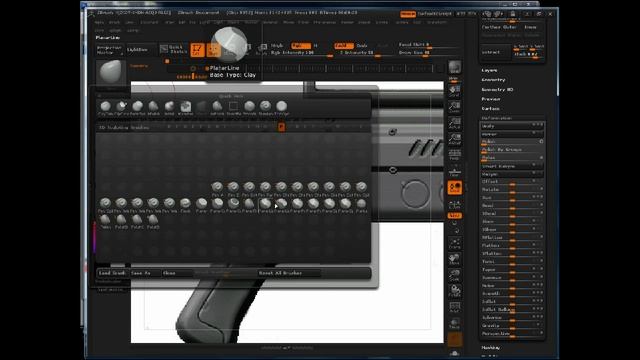Click the AAHalf icon
This screenshot has width=640, height=360.
point(454,139)
